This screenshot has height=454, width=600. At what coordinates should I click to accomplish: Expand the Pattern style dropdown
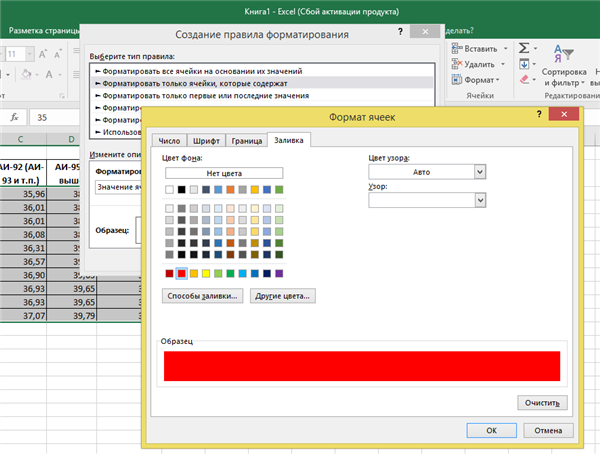pyautogui.click(x=480, y=200)
